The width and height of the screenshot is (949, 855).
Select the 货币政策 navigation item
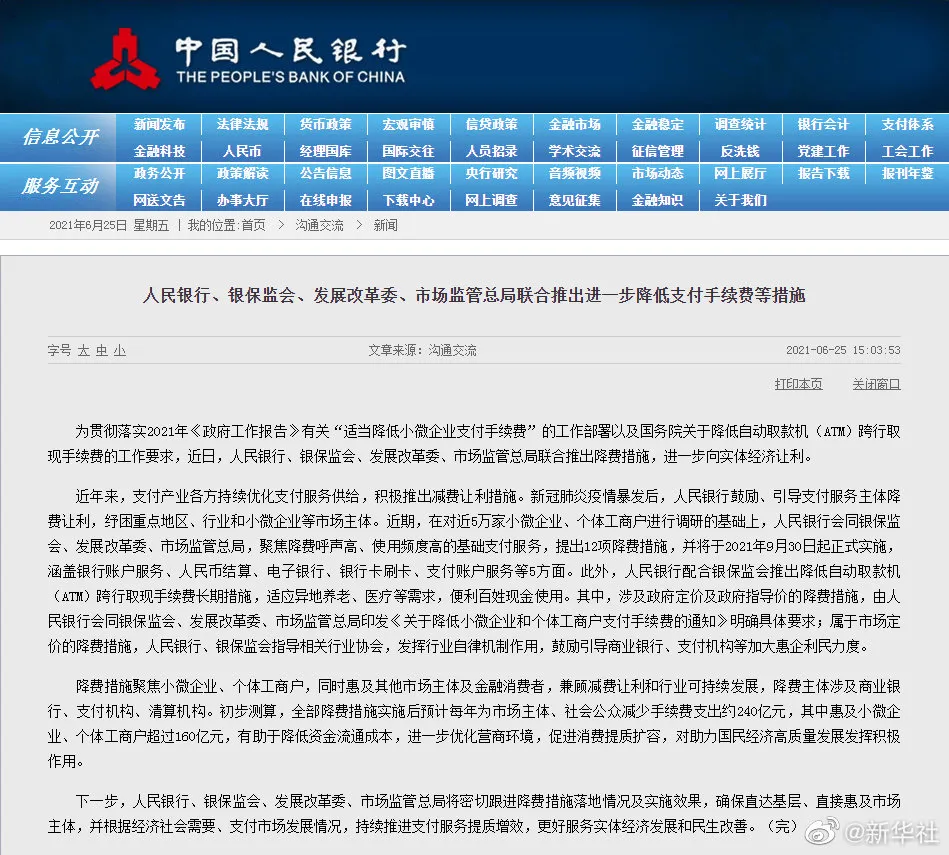tap(325, 124)
